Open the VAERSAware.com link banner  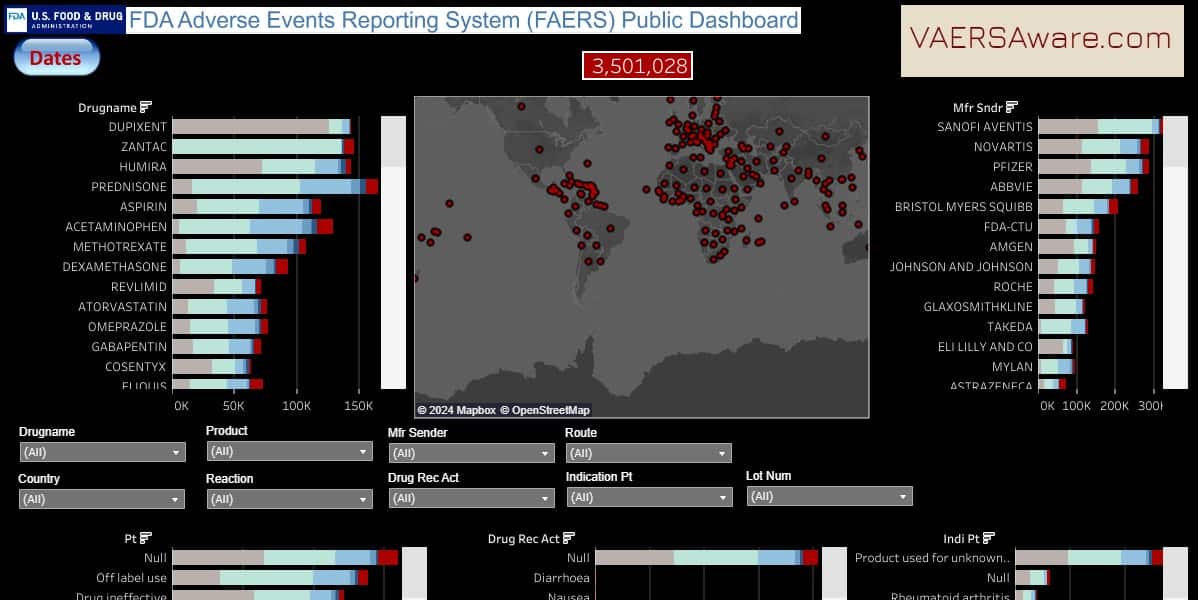[1042, 41]
